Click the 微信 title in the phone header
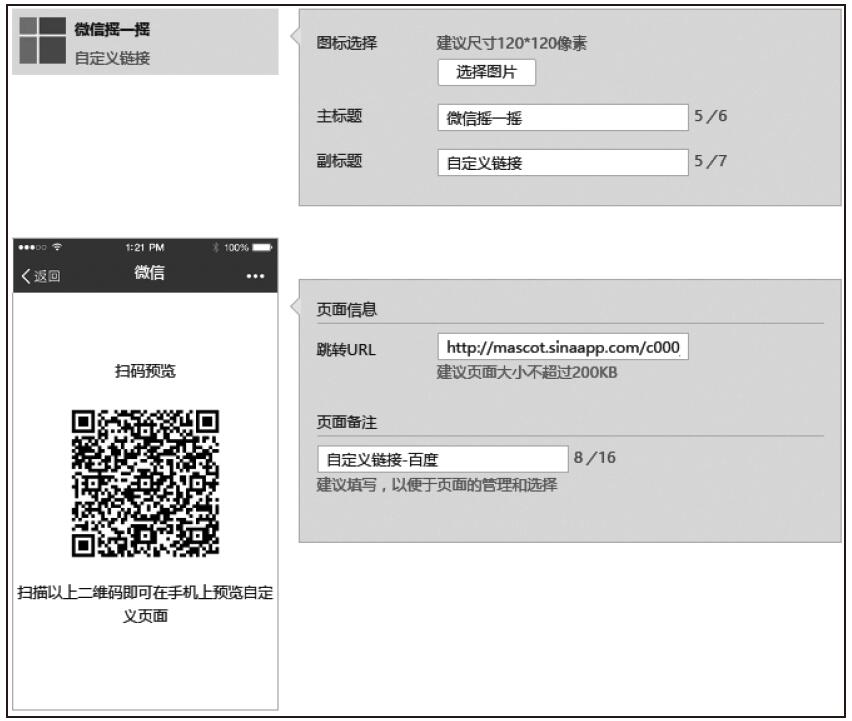Screen dimensions: 852x721 148,274
